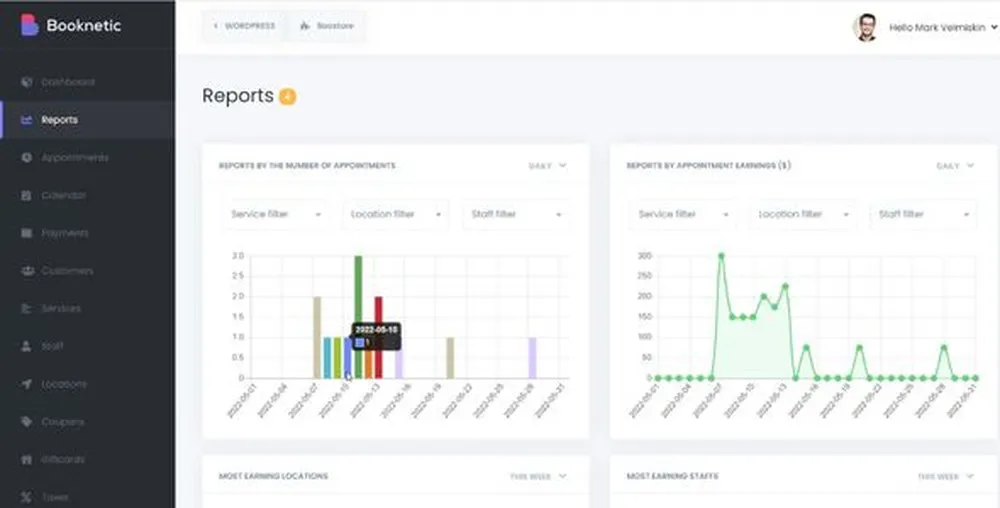Click the Customers group icon
The height and width of the screenshot is (508, 1000).
[x=27, y=271]
